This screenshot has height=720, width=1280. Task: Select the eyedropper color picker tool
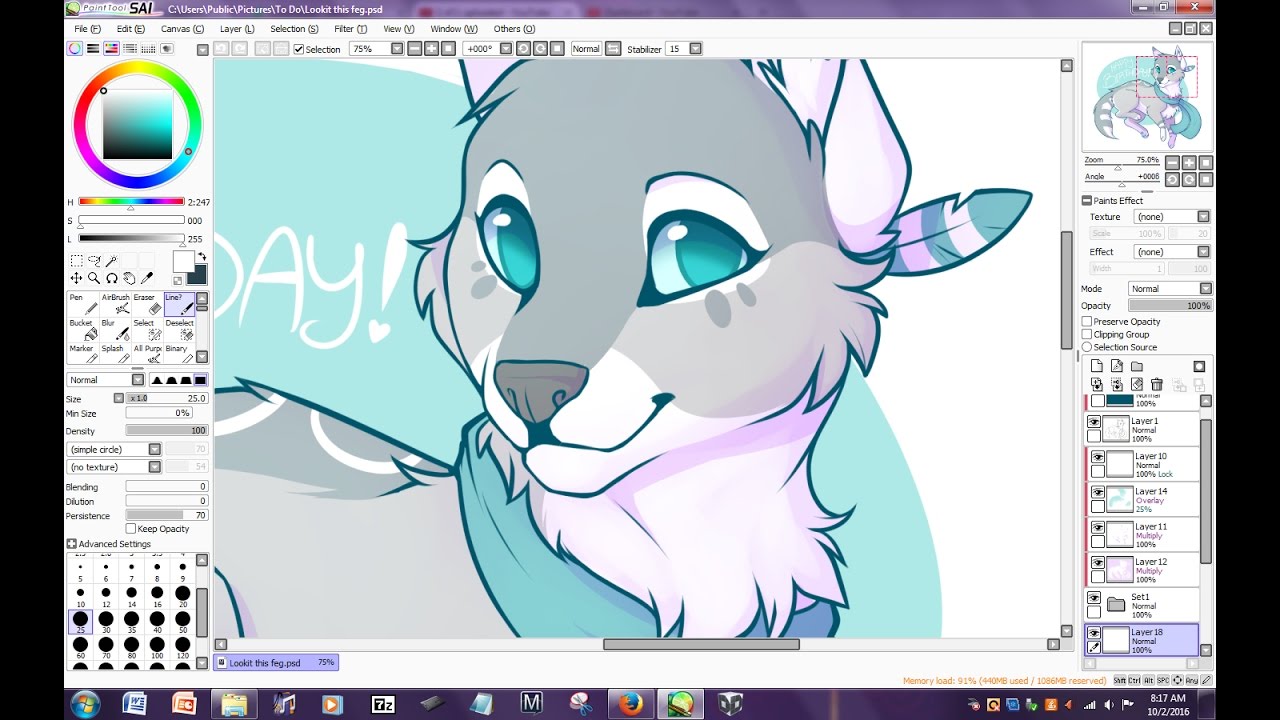click(148, 278)
